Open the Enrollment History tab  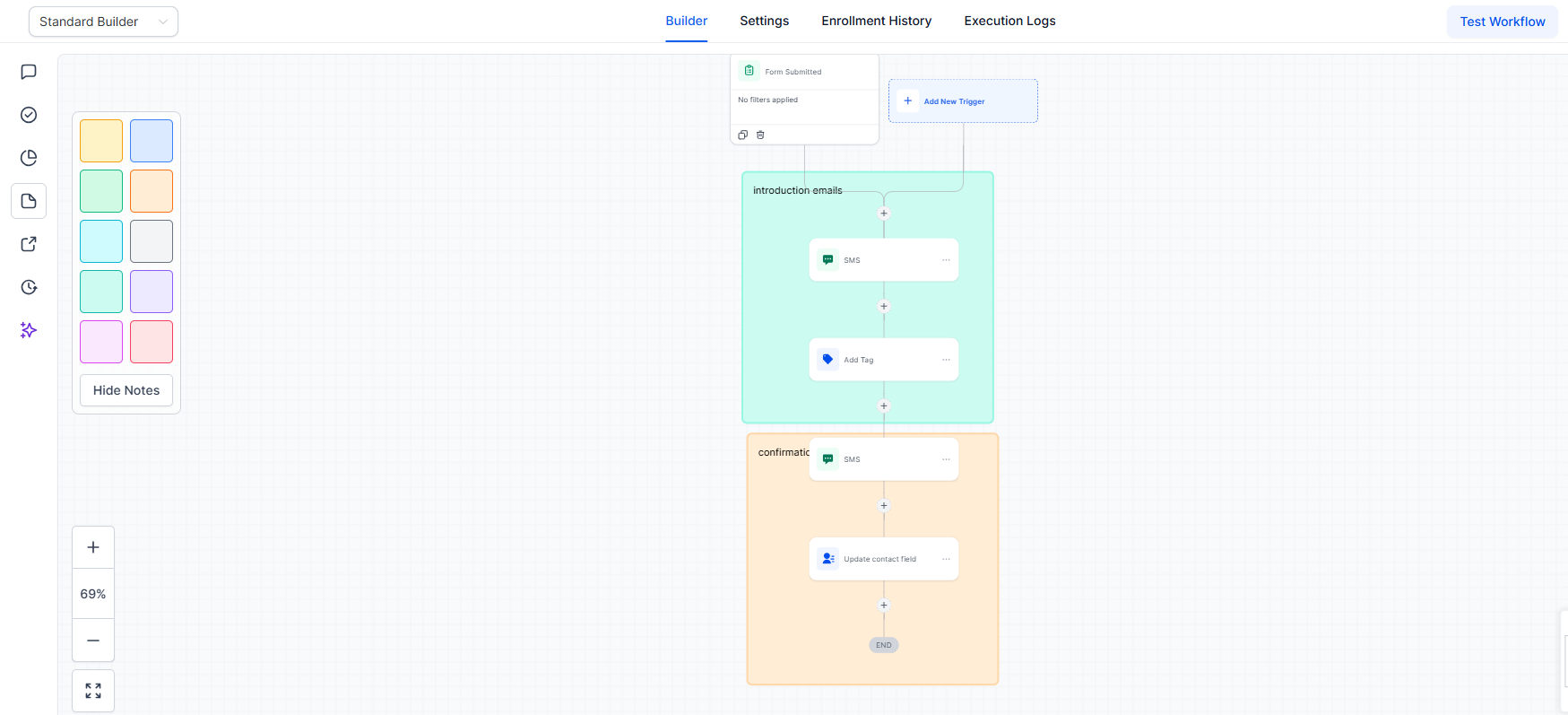(x=876, y=21)
